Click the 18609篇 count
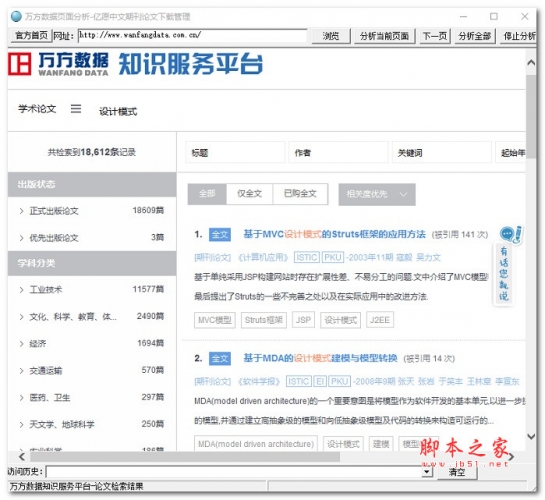Screen dimensions: 545x500 [x=148, y=210]
